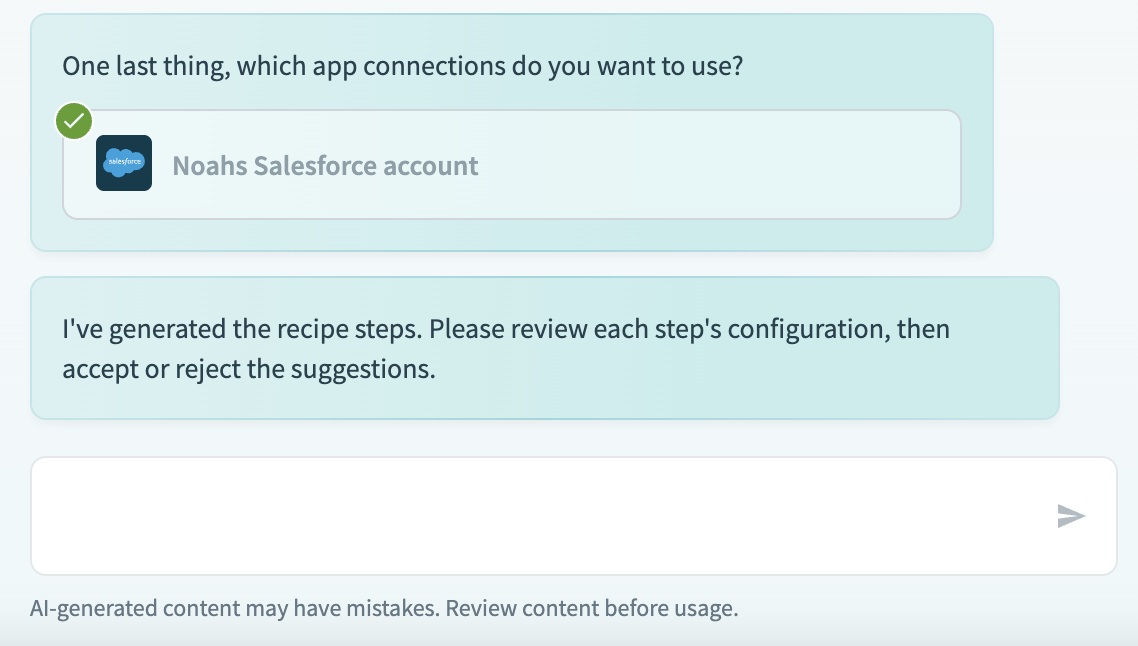Tap the check badge confirming the connection
Image resolution: width=1138 pixels, height=646 pixels.
click(x=73, y=121)
